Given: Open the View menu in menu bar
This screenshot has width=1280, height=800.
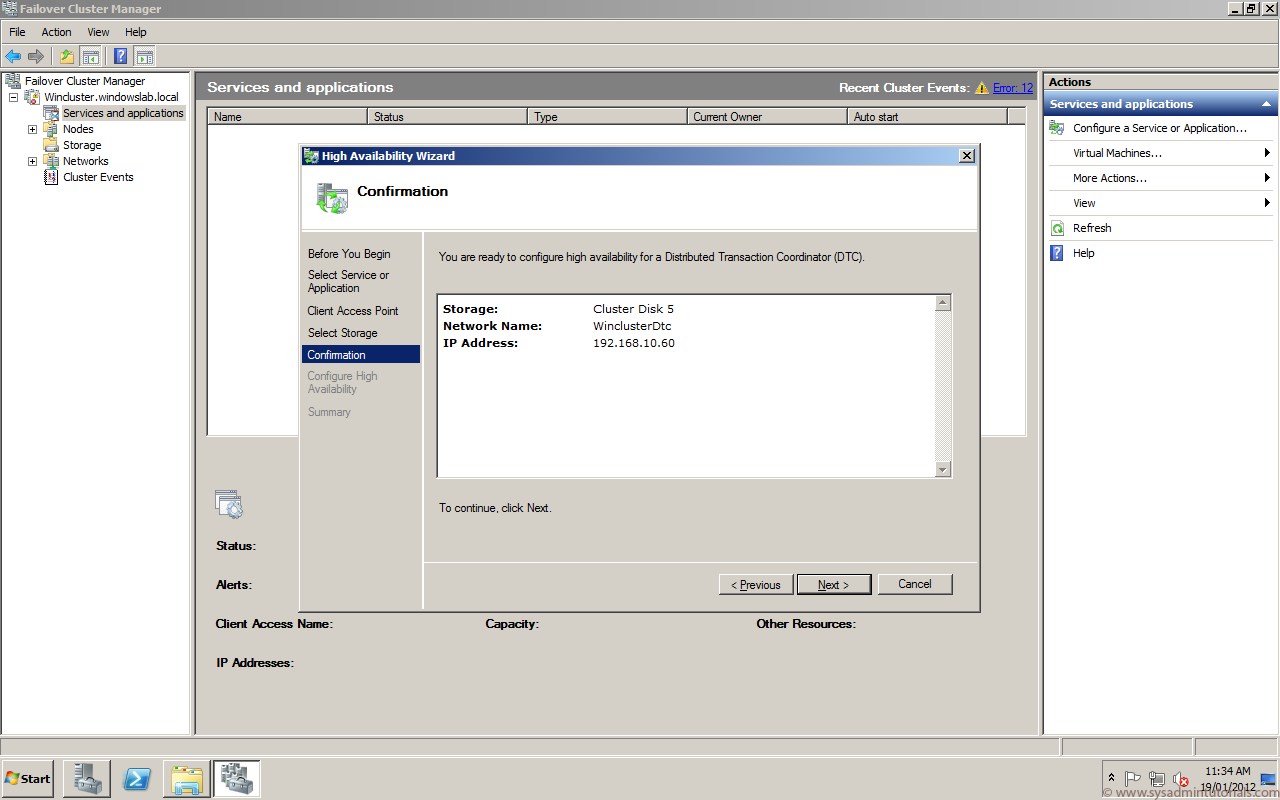Looking at the screenshot, I should click(x=98, y=32).
